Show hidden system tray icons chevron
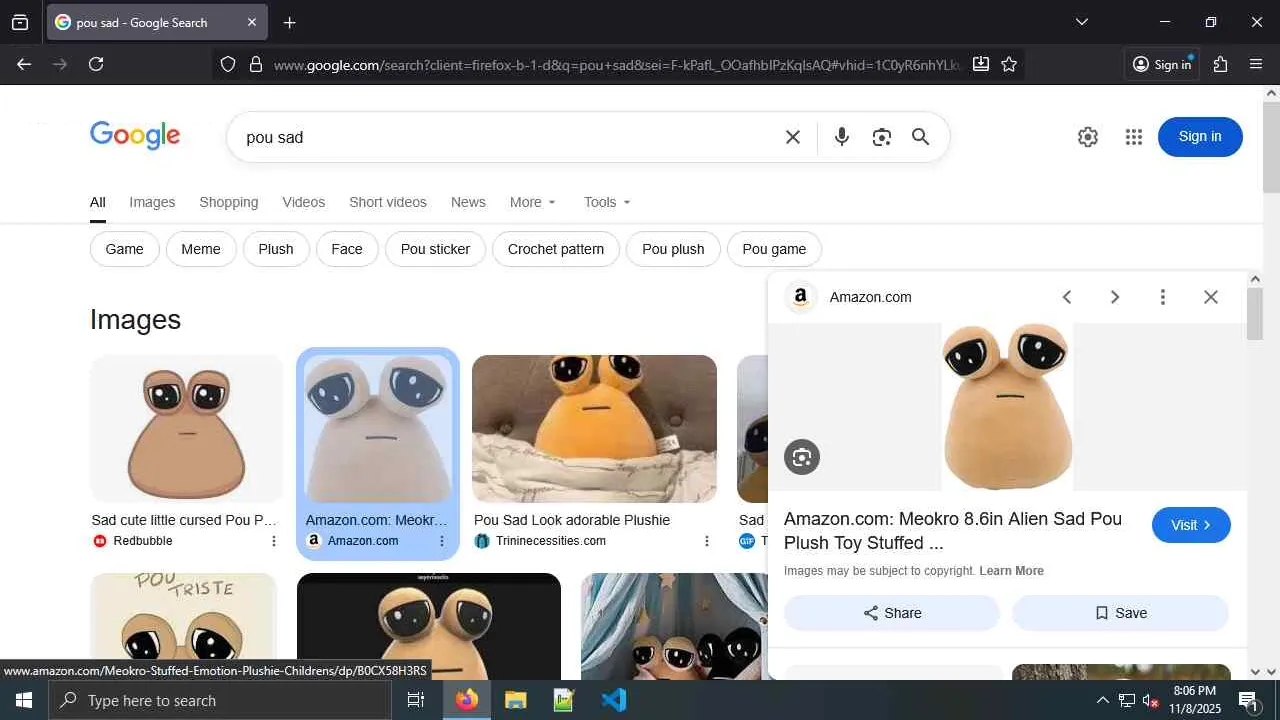The height and width of the screenshot is (720, 1280). (1102, 700)
